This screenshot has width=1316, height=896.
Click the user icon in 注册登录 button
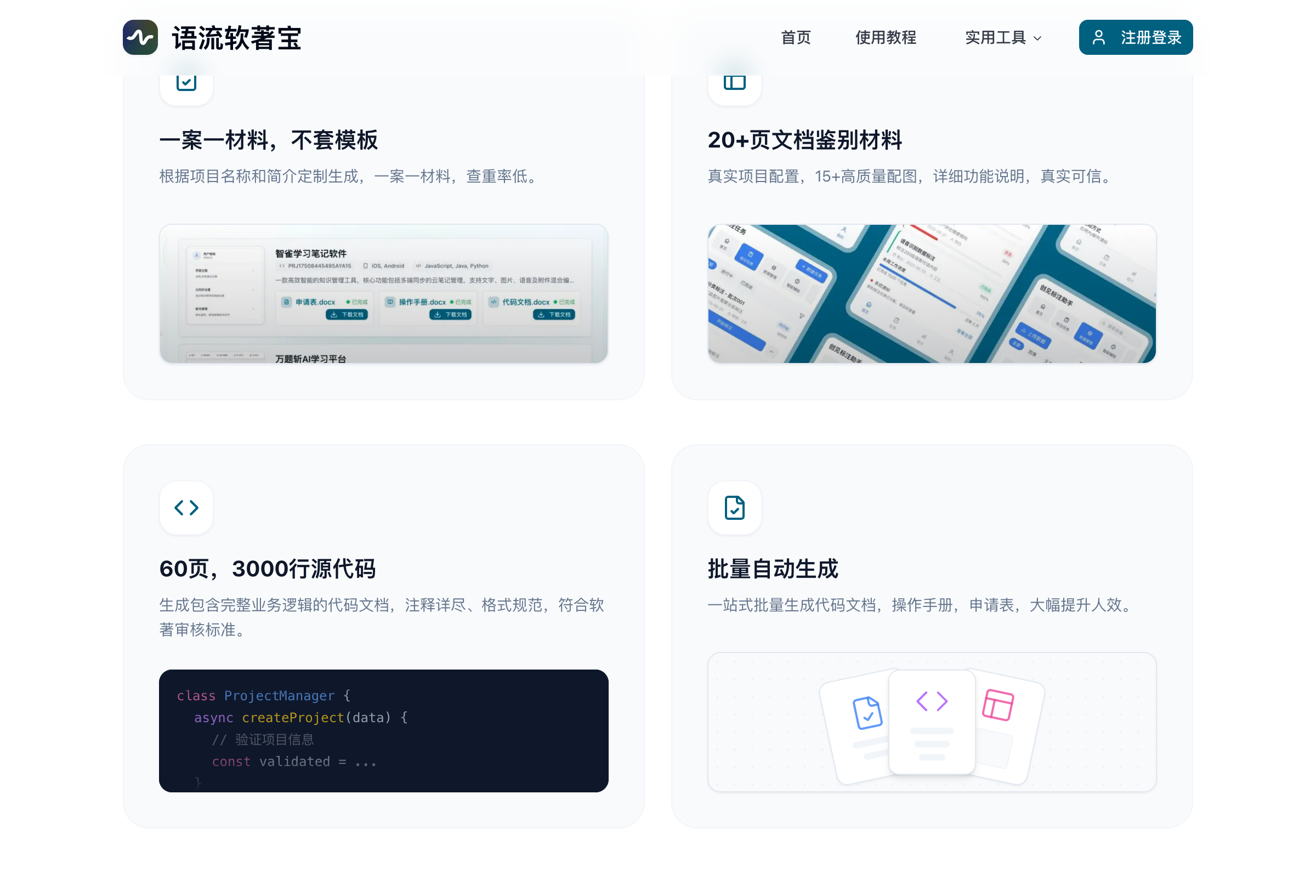point(1098,37)
